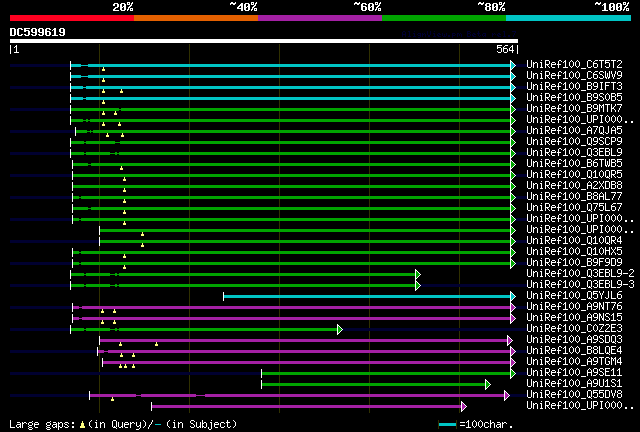Click the white query sequence bar
The width and height of the screenshot is (640, 432).
click(264, 41)
